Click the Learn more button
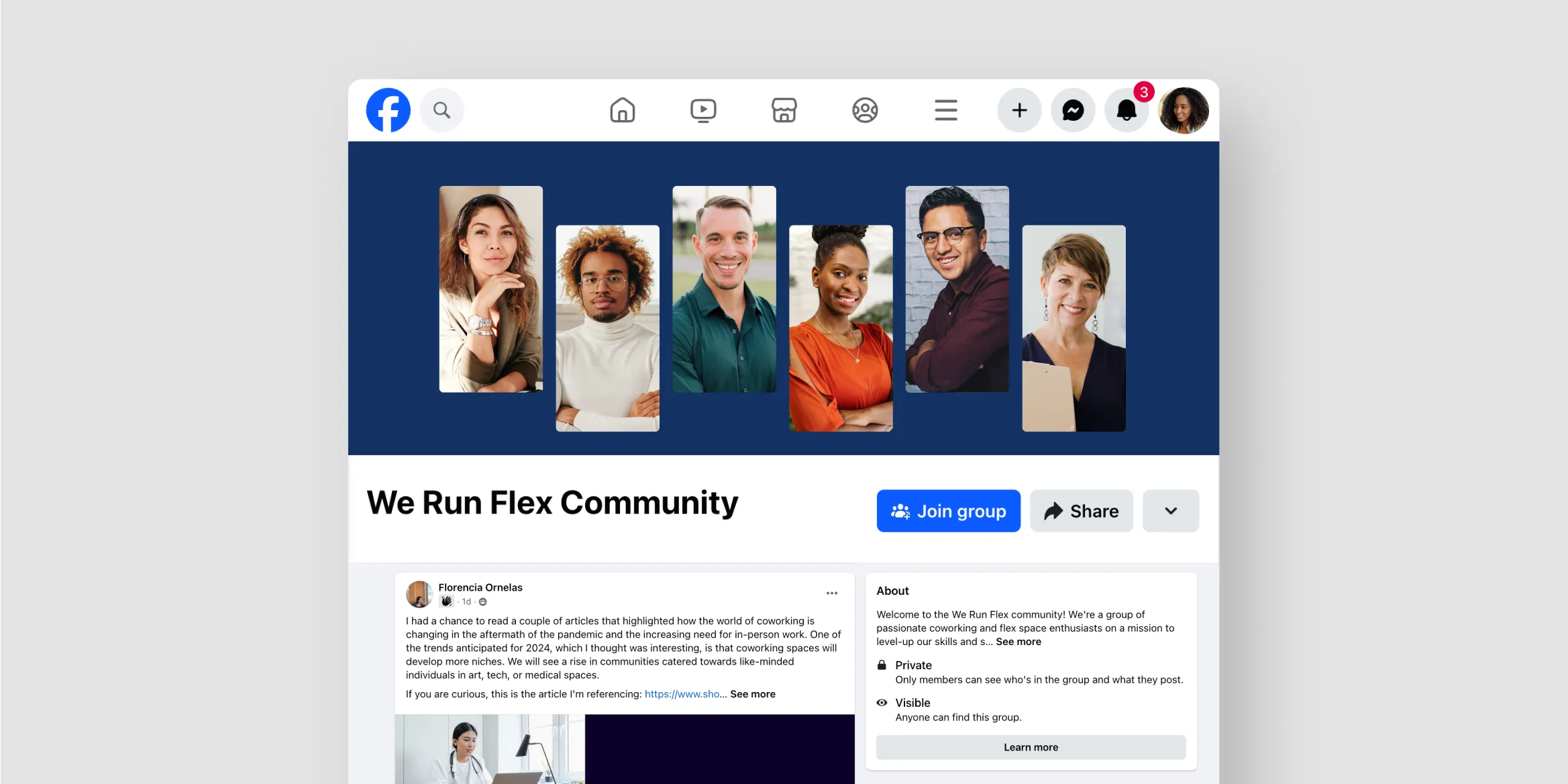Viewport: 1568px width, 784px height. tap(1031, 747)
